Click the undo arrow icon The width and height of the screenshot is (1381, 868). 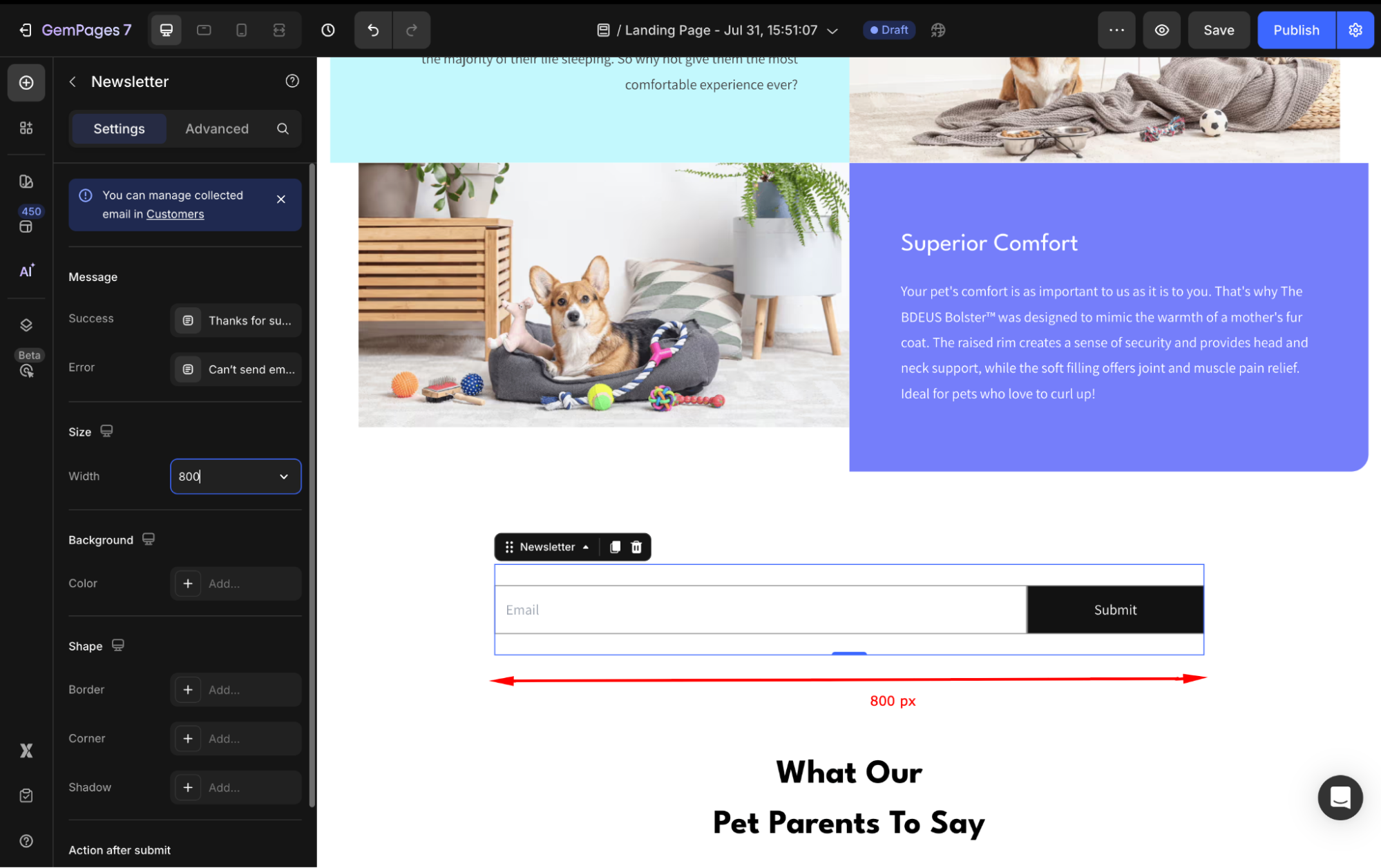tap(373, 30)
